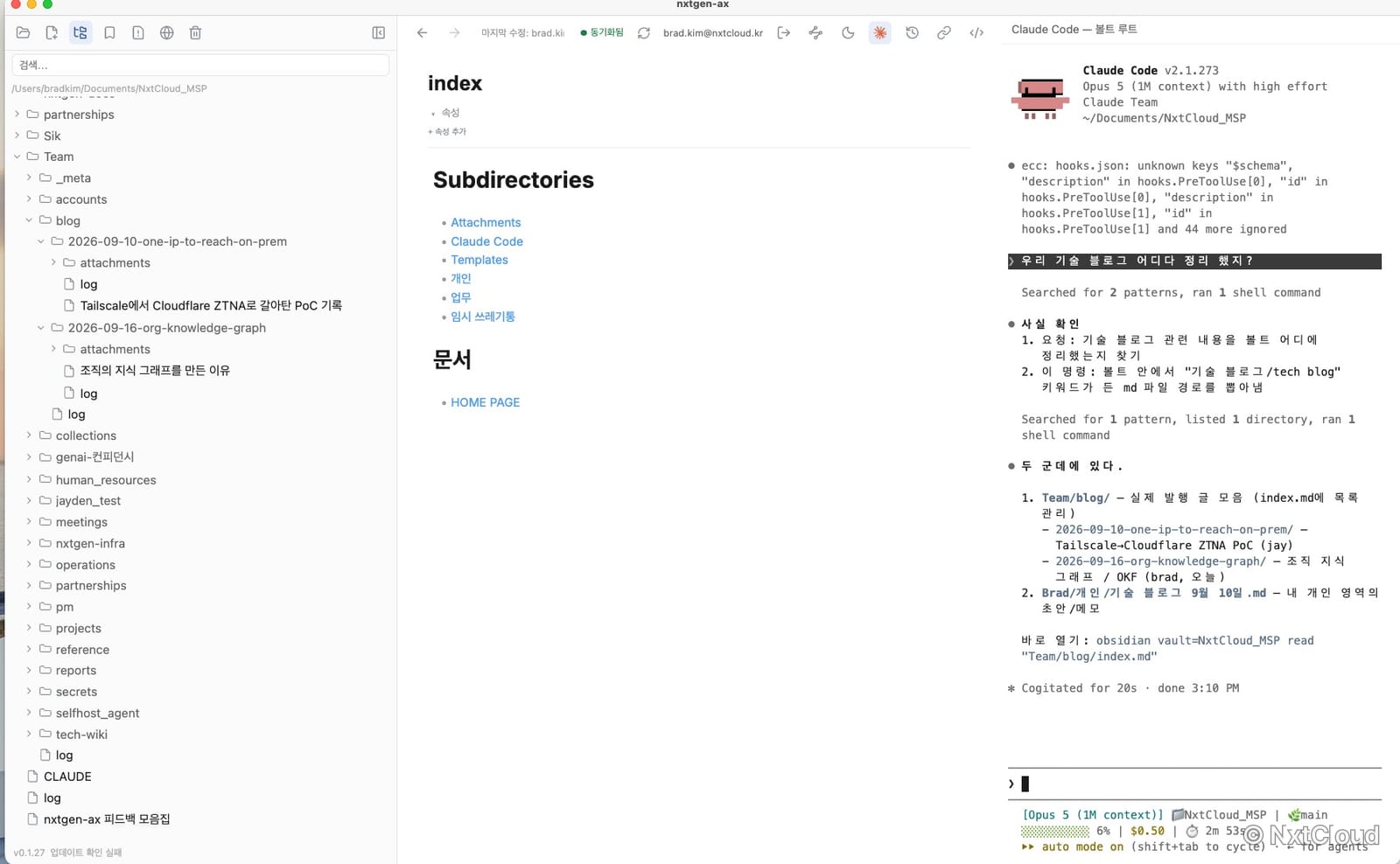
Task: Open the trash icon in sidebar toolbar
Action: click(195, 32)
